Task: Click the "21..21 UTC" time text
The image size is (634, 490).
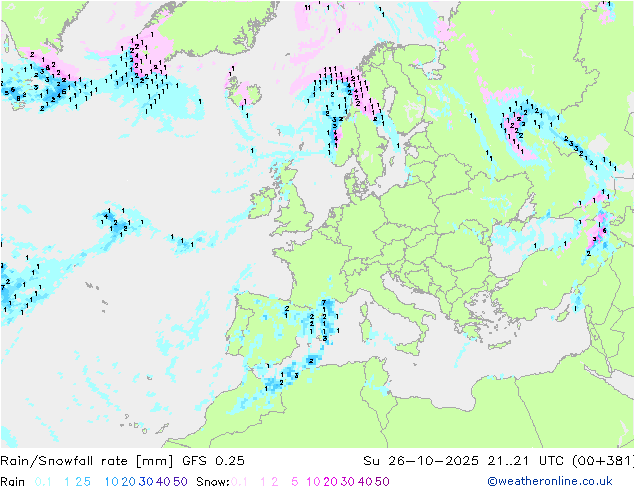Action: tap(526, 461)
